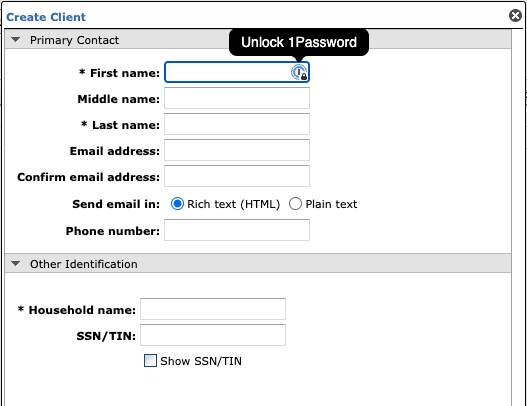Image resolution: width=527 pixels, height=406 pixels.
Task: Collapse the Other Identification section arrow
Action: (15, 263)
